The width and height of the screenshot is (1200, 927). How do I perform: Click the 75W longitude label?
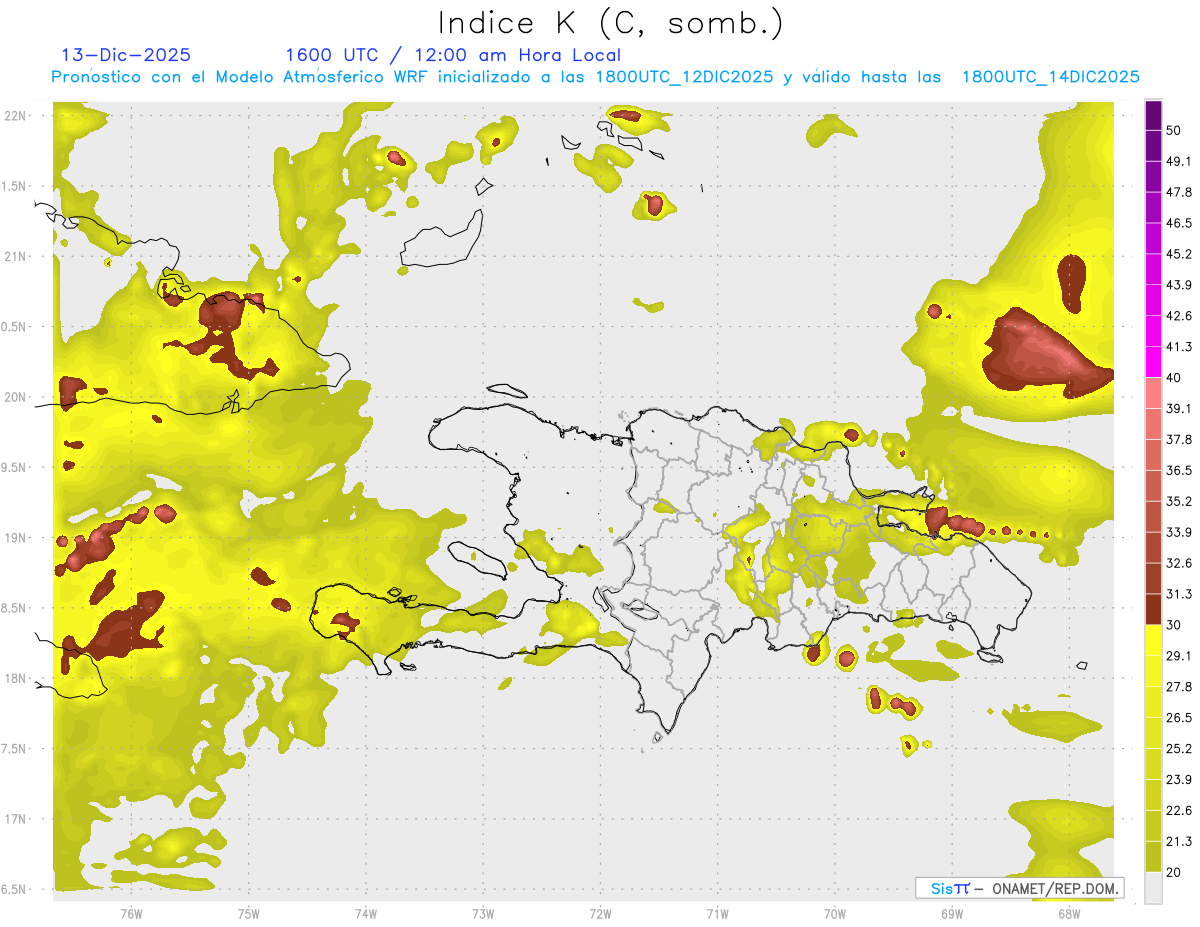coord(249,913)
